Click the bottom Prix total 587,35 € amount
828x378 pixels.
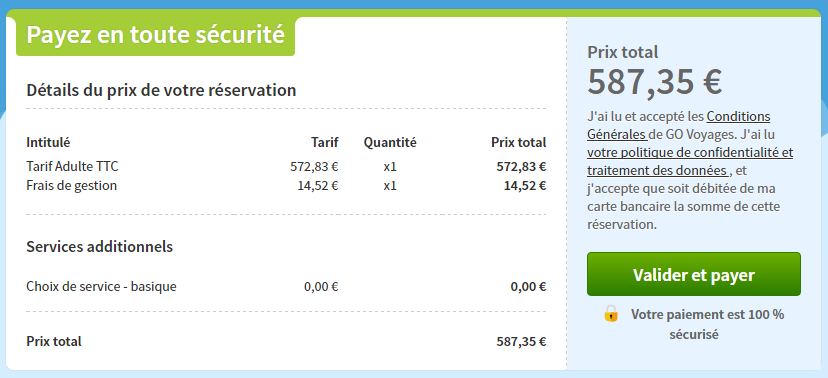521,342
